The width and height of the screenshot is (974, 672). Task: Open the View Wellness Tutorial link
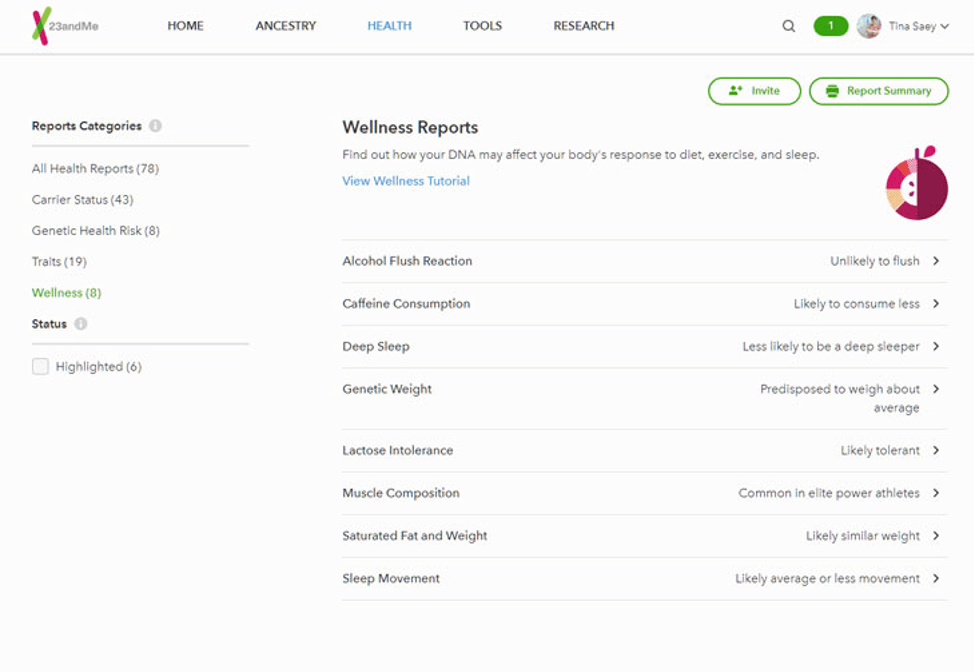406,181
